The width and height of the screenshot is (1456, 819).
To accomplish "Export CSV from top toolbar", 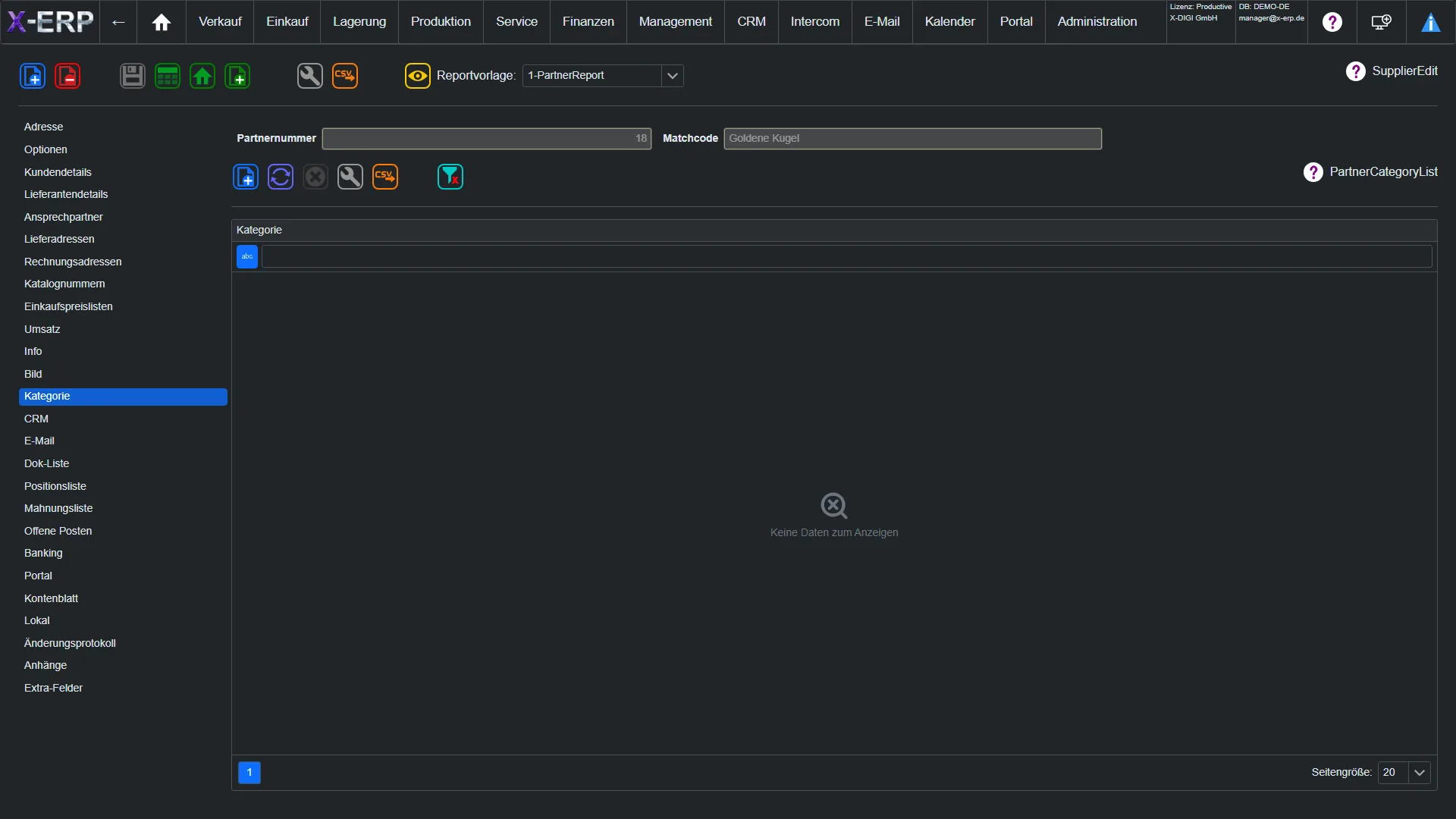I will point(345,76).
